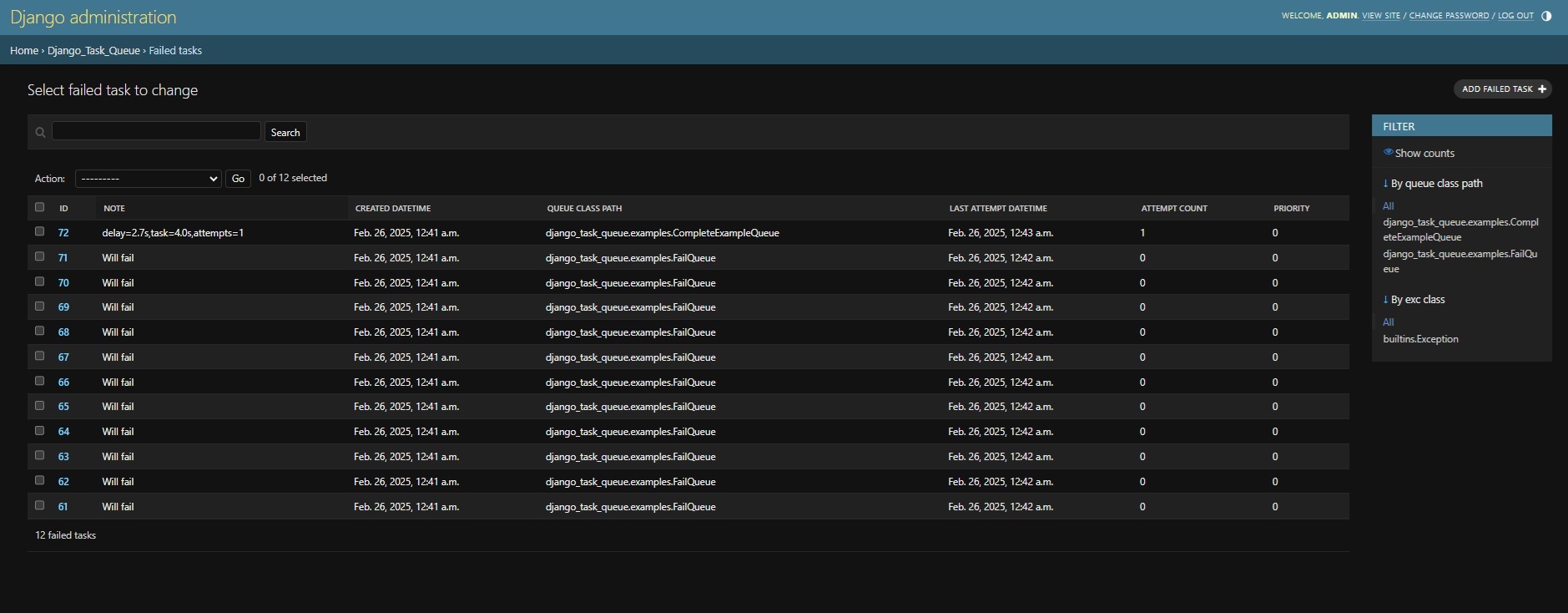Open failed task ID 67

click(63, 357)
